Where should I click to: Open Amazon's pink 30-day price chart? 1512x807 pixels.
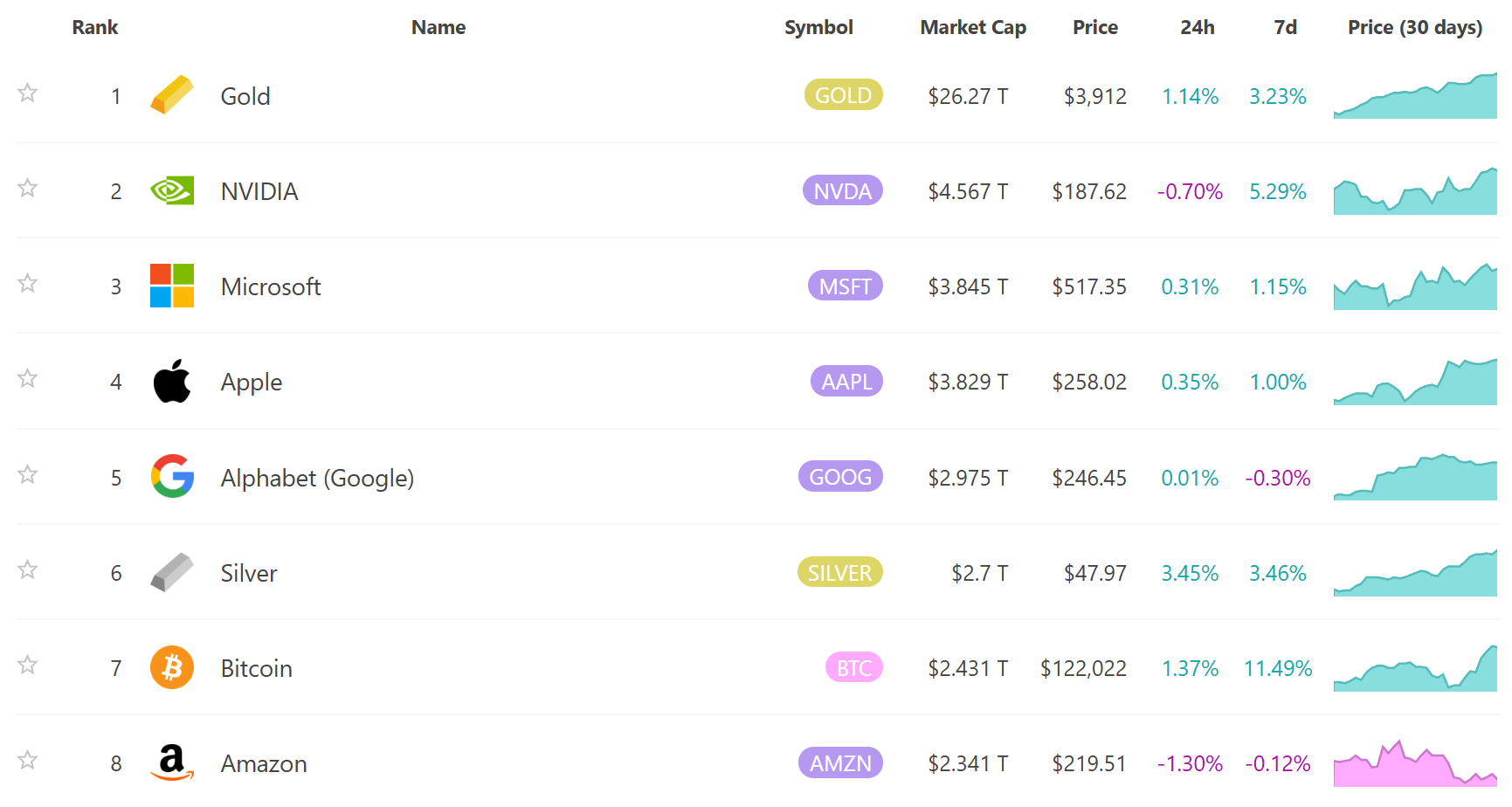(x=1414, y=764)
